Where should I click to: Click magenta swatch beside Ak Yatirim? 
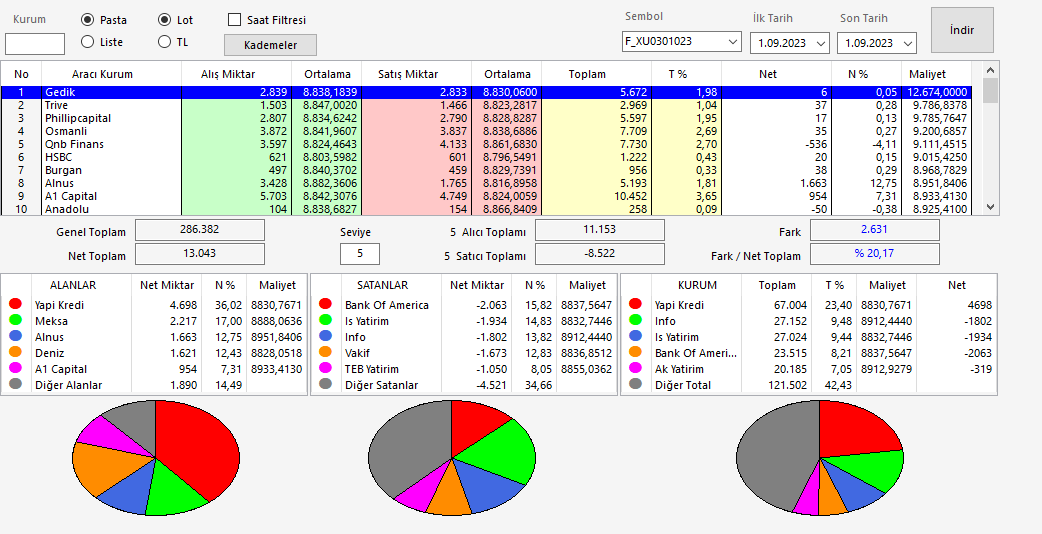[x=635, y=368]
